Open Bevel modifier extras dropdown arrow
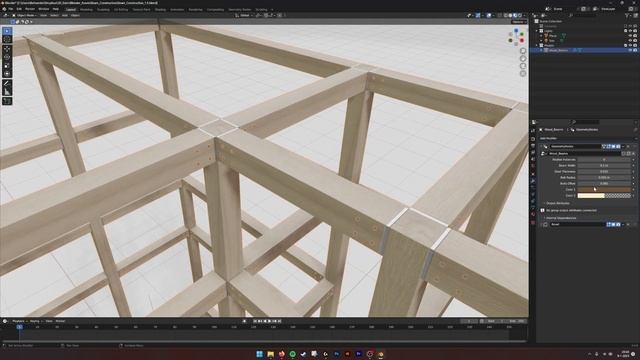Screen dimensions: 640x360 pos(623,224)
